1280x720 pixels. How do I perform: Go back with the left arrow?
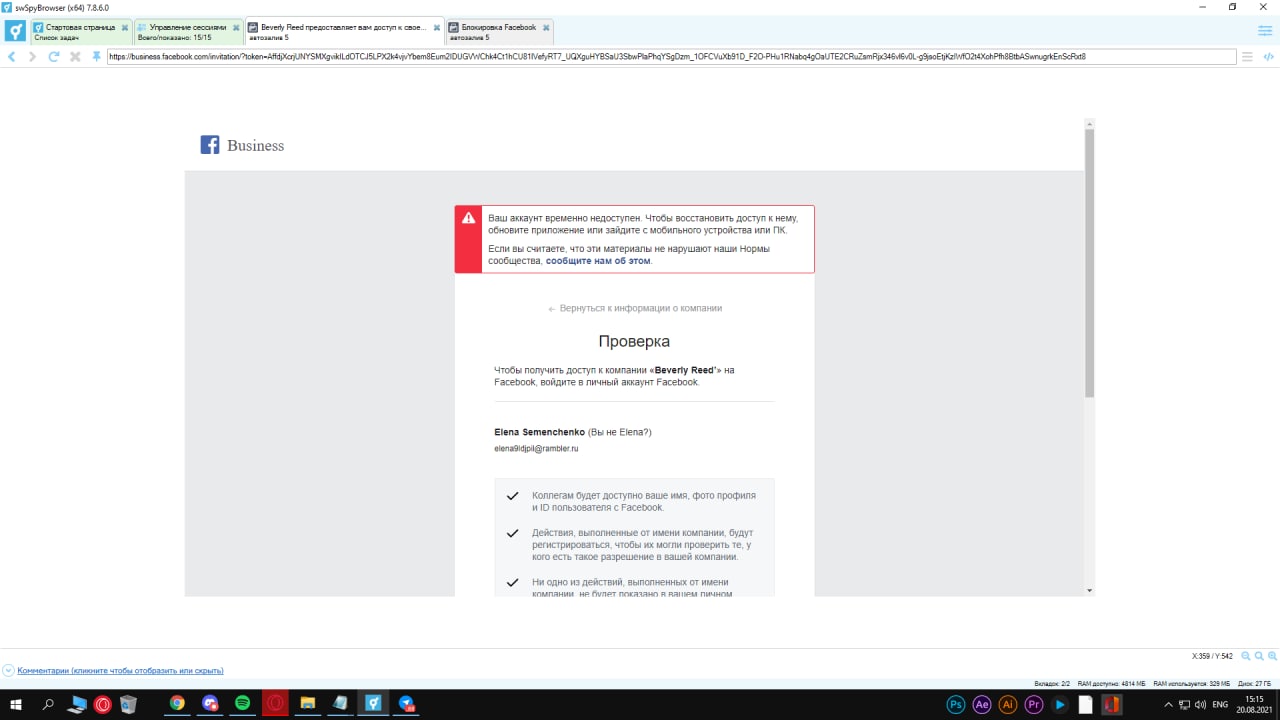[11, 57]
